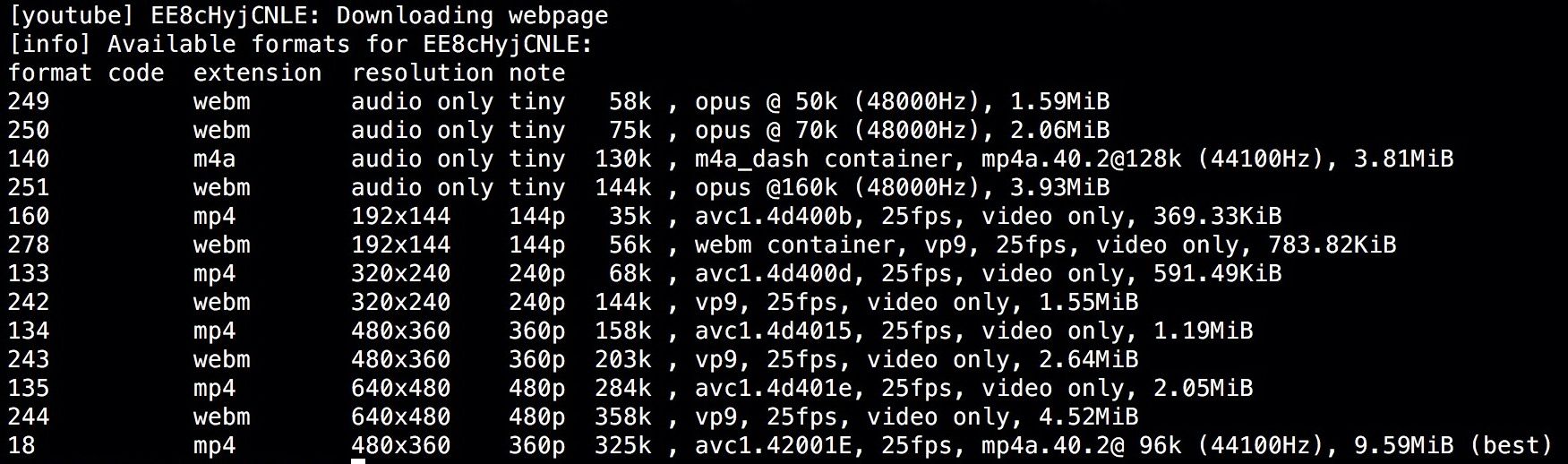Click the 'note' column header
Screen dimensions: 1568x464
tap(537, 73)
